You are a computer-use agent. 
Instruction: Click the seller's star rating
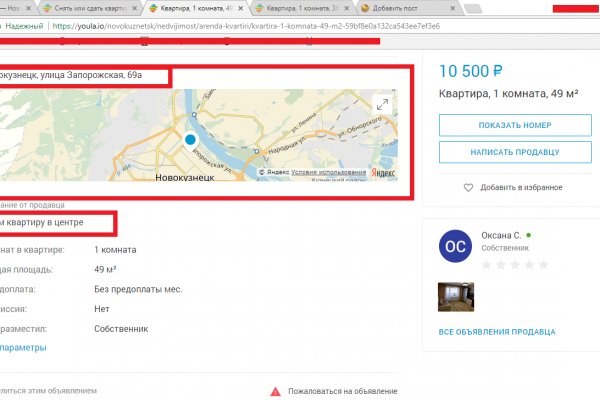pos(515,265)
